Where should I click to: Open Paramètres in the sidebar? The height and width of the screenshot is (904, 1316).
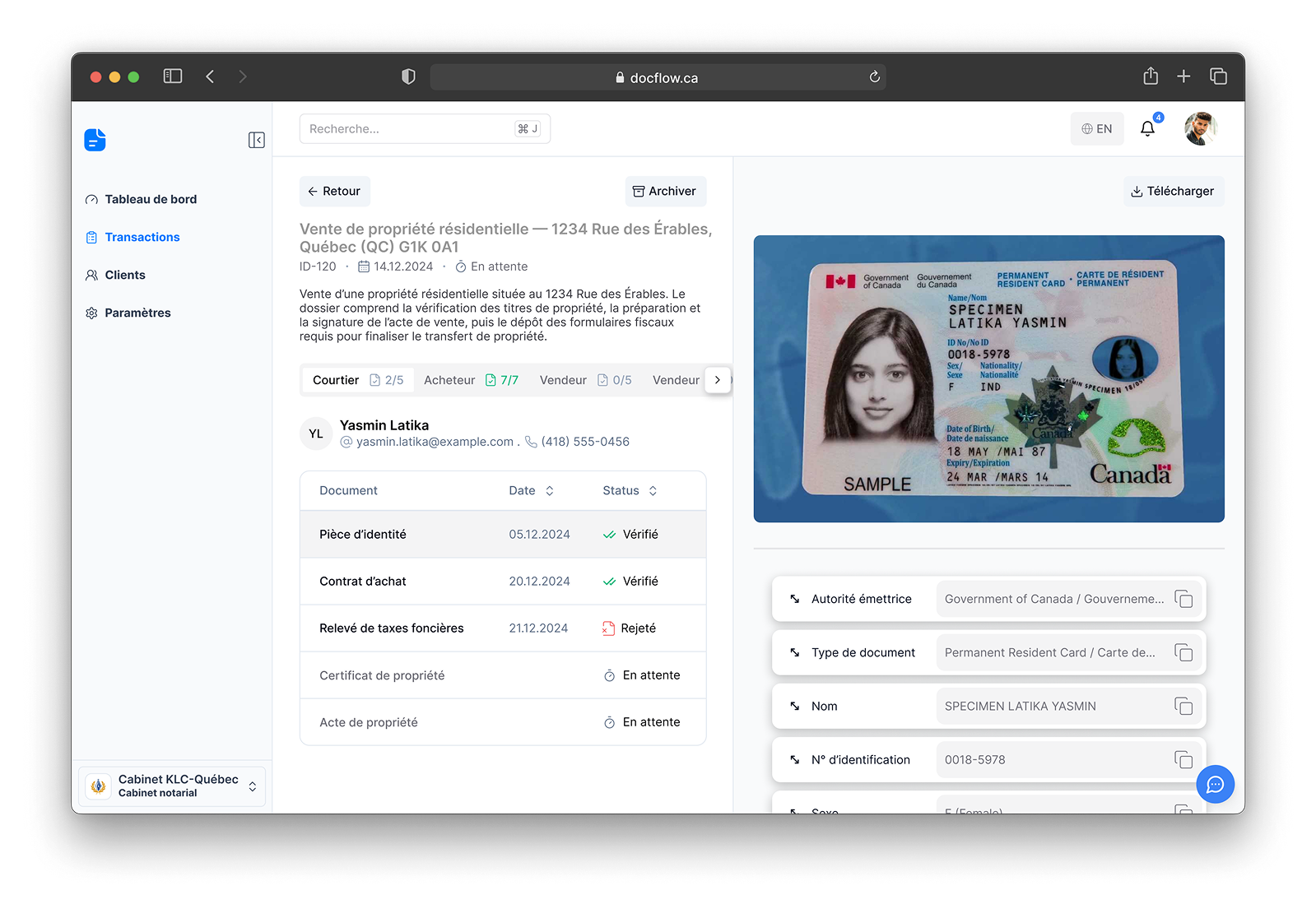pos(128,313)
